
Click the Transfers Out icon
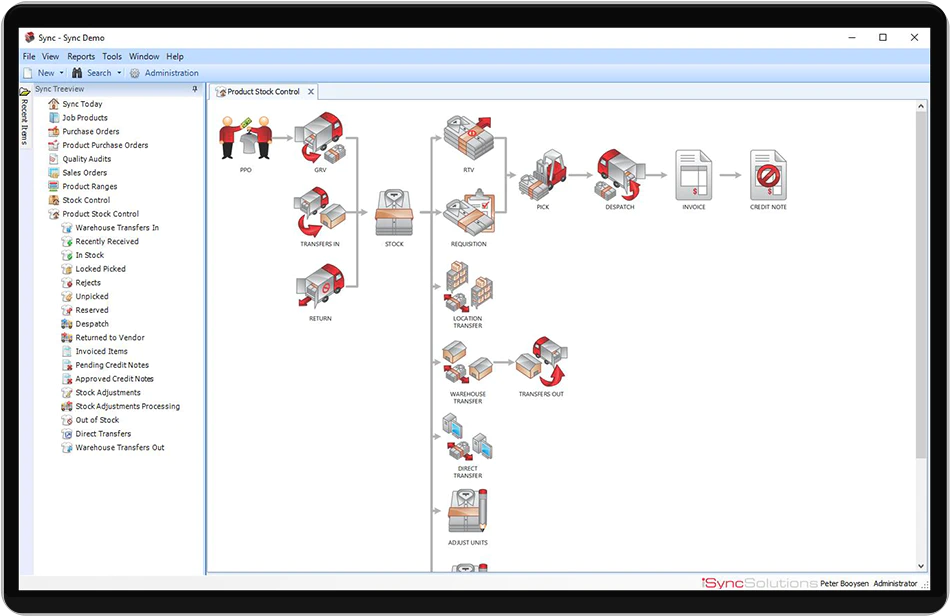(x=542, y=362)
